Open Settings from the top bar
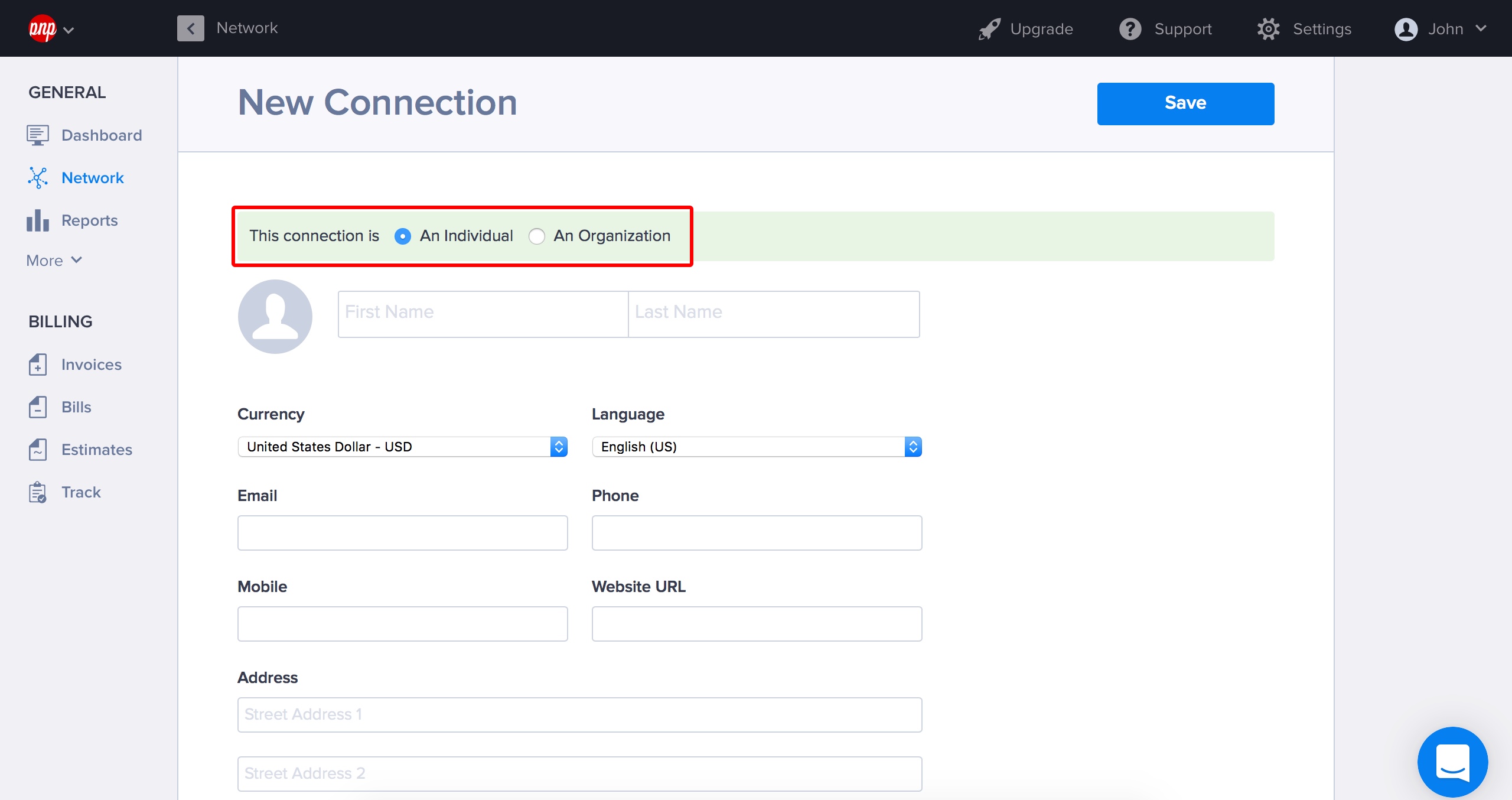The width and height of the screenshot is (1512, 800). [1305, 29]
